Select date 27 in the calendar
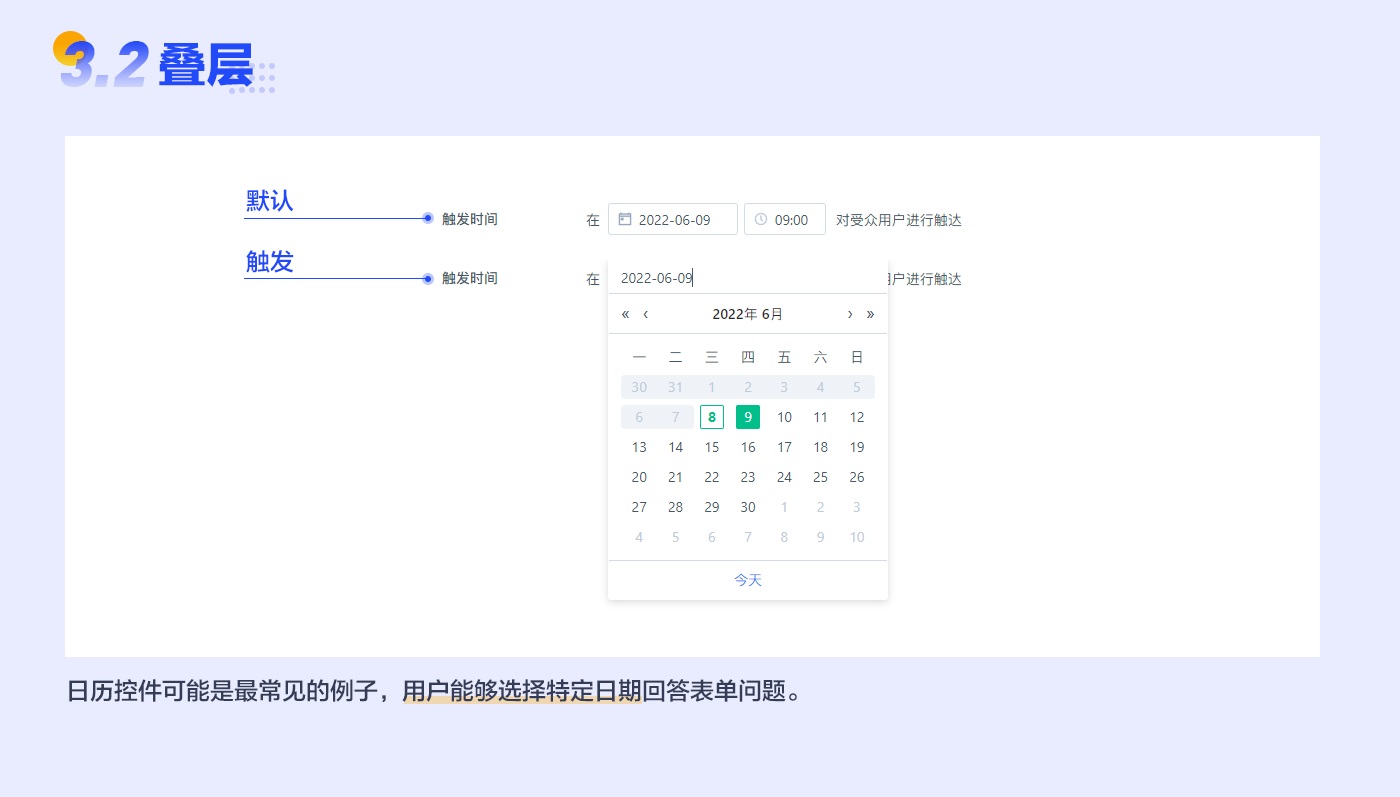The image size is (1400, 797). (639, 507)
